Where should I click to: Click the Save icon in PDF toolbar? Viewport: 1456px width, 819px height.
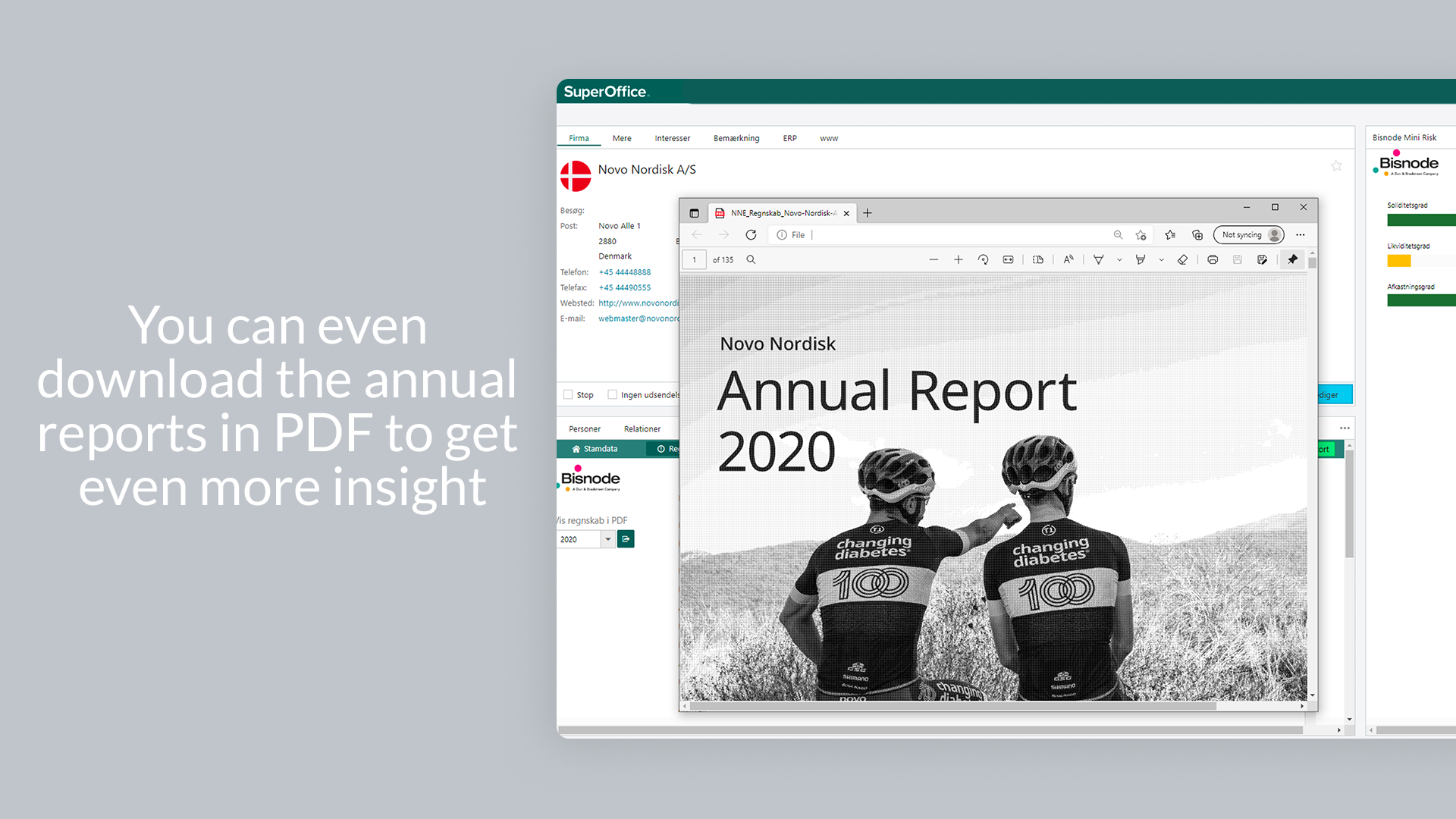1238,259
